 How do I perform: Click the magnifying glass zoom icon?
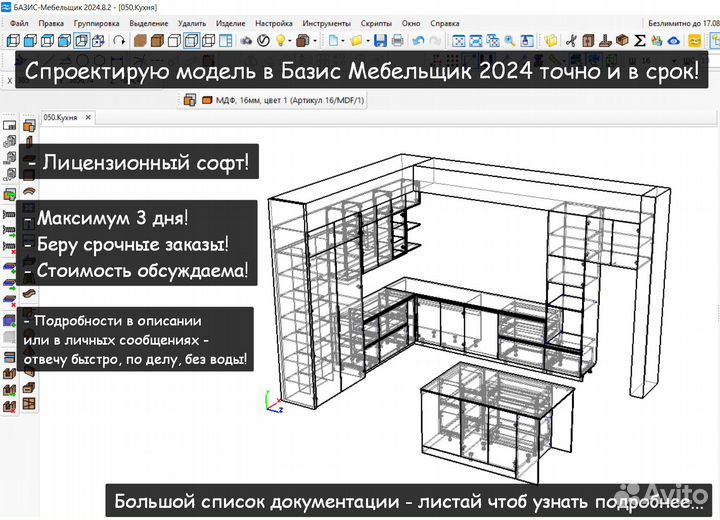tap(510, 41)
